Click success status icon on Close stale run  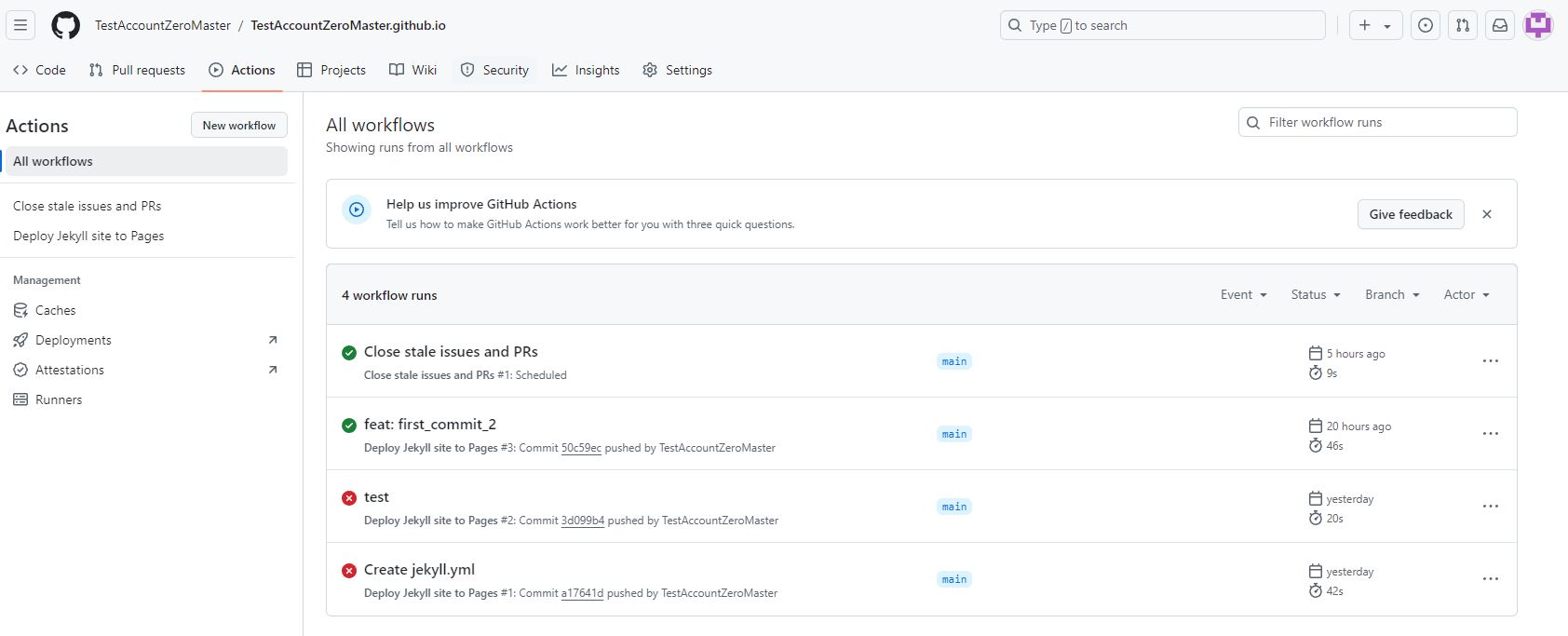pos(349,352)
